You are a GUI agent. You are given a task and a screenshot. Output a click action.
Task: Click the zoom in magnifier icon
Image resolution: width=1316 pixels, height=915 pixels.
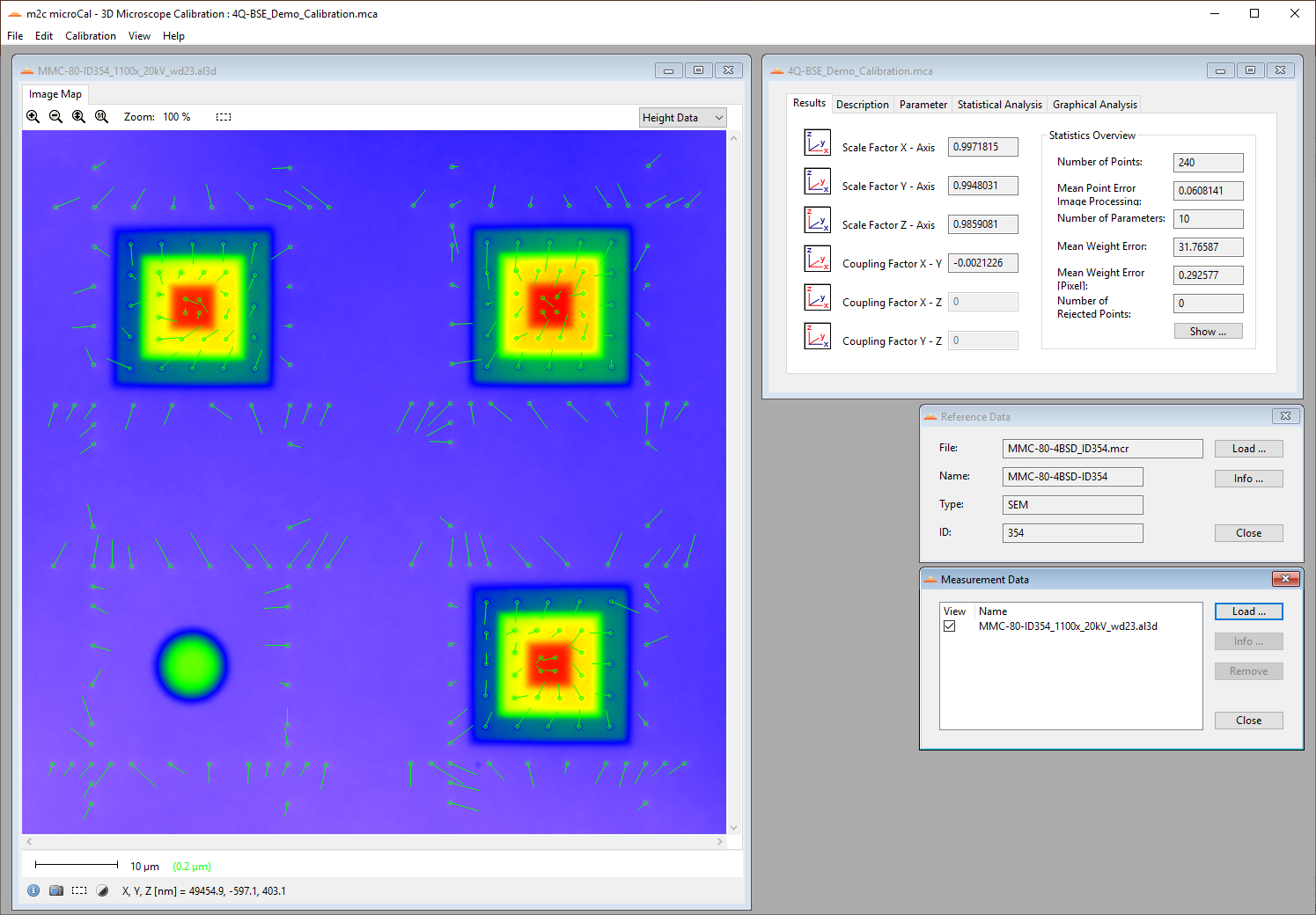click(33, 117)
